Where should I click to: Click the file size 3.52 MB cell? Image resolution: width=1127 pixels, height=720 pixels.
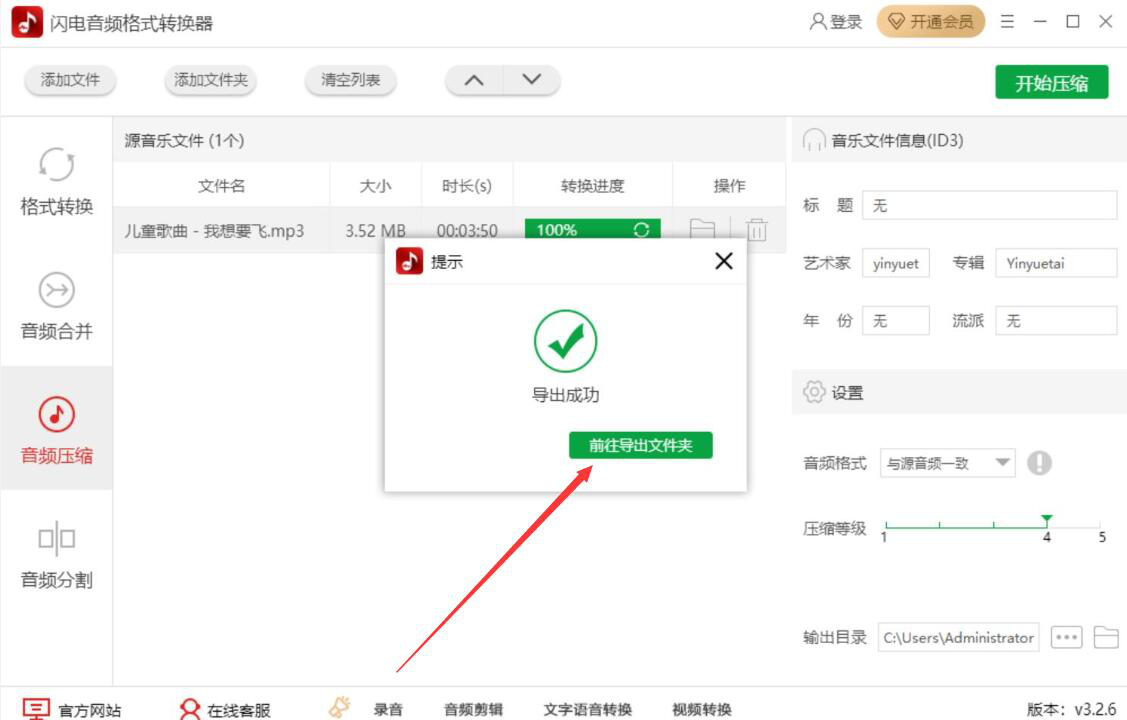pos(375,231)
